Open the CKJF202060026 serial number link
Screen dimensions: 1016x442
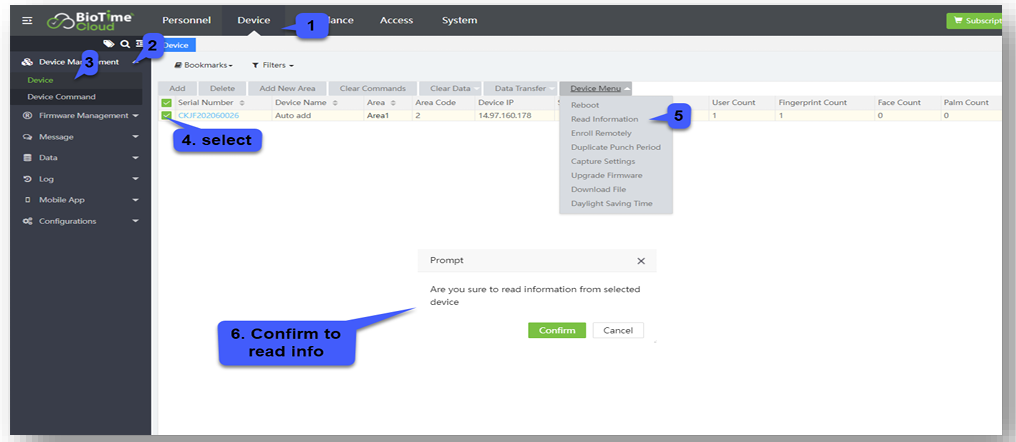coord(208,116)
